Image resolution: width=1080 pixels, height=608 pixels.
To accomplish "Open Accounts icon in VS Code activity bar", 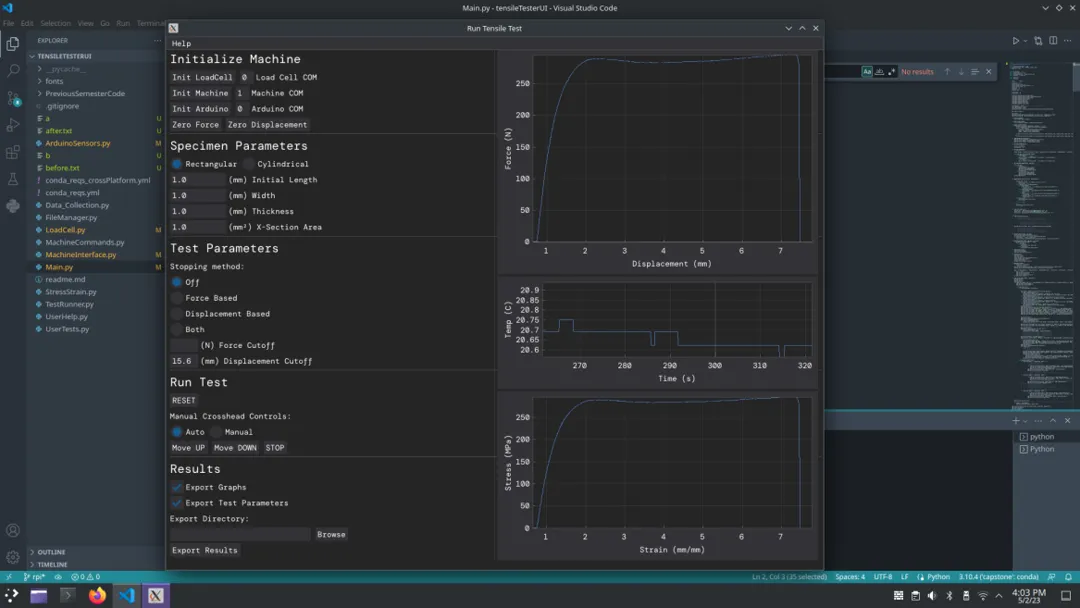I will pyautogui.click(x=12, y=530).
